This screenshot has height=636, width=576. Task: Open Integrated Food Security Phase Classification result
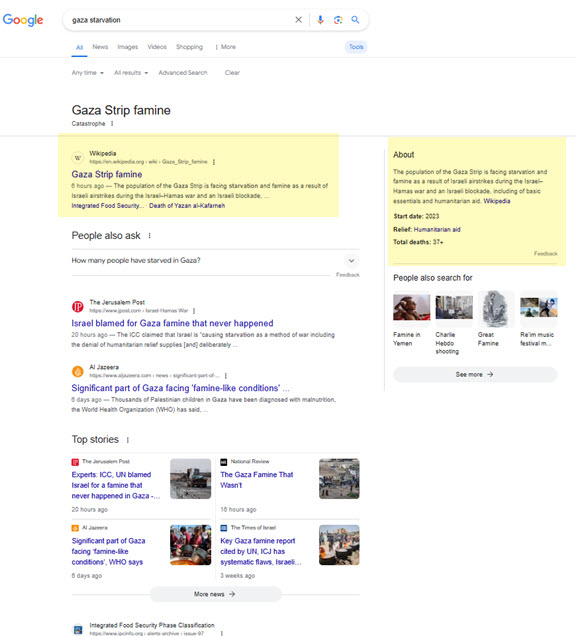pyautogui.click(x=152, y=625)
